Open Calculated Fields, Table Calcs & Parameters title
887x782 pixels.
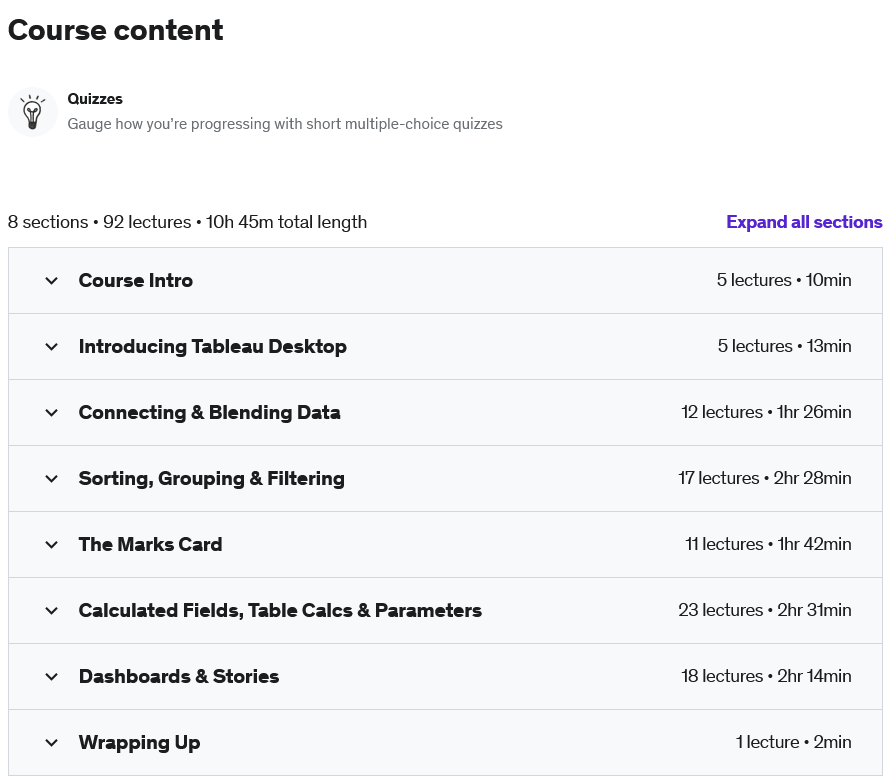point(280,611)
